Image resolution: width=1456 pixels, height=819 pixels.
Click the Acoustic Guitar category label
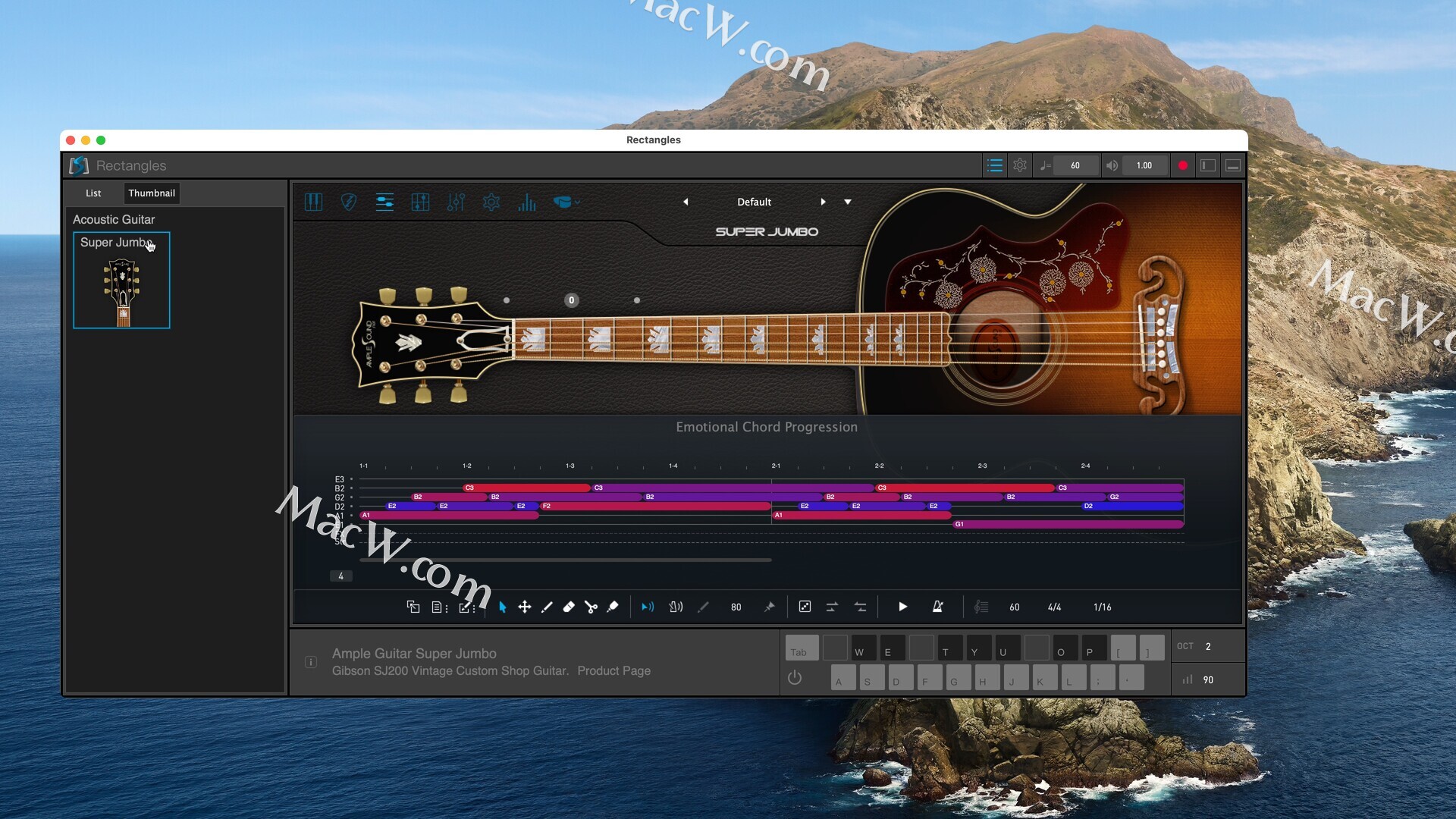coord(114,219)
